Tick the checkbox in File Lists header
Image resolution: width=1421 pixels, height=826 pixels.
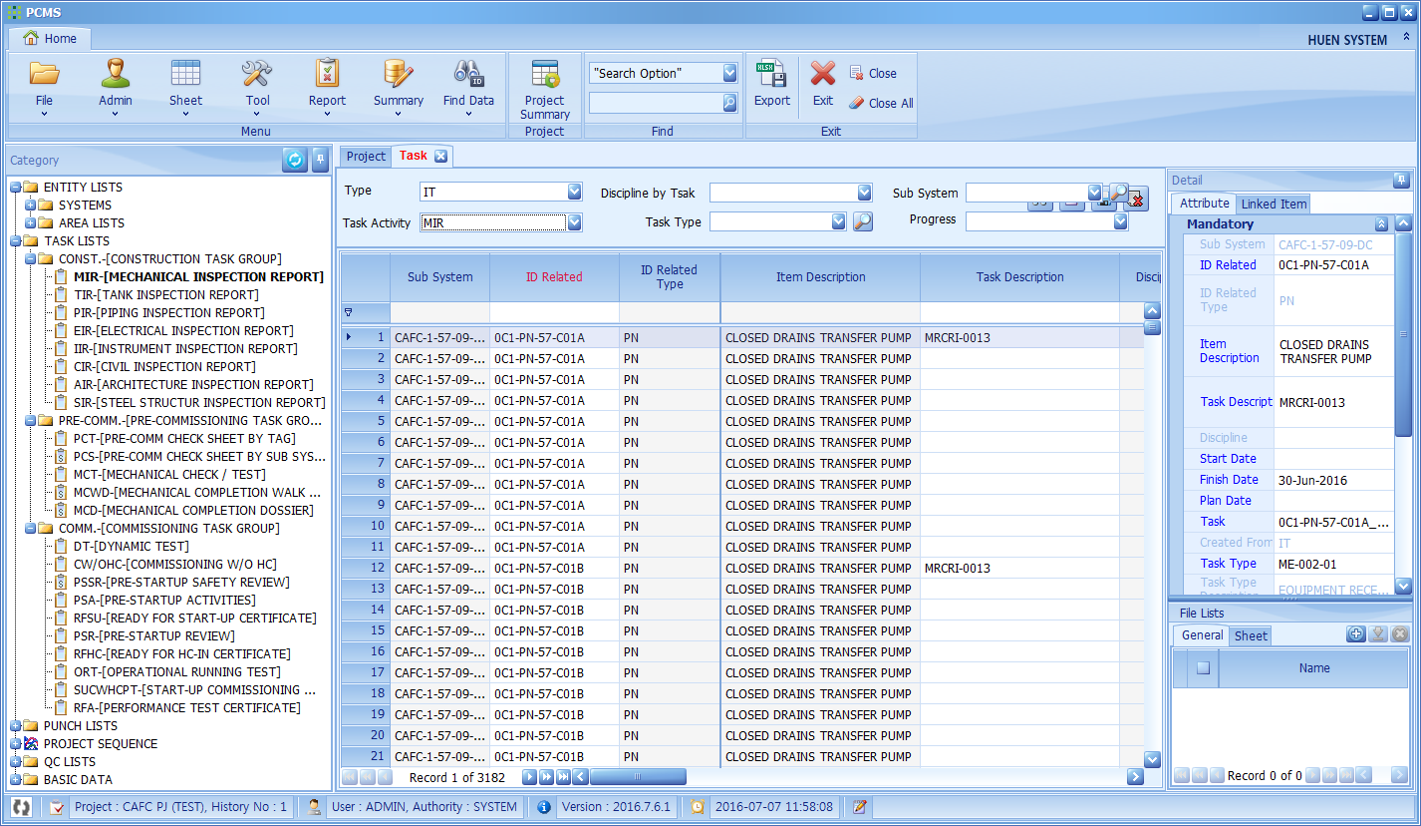(1203, 668)
